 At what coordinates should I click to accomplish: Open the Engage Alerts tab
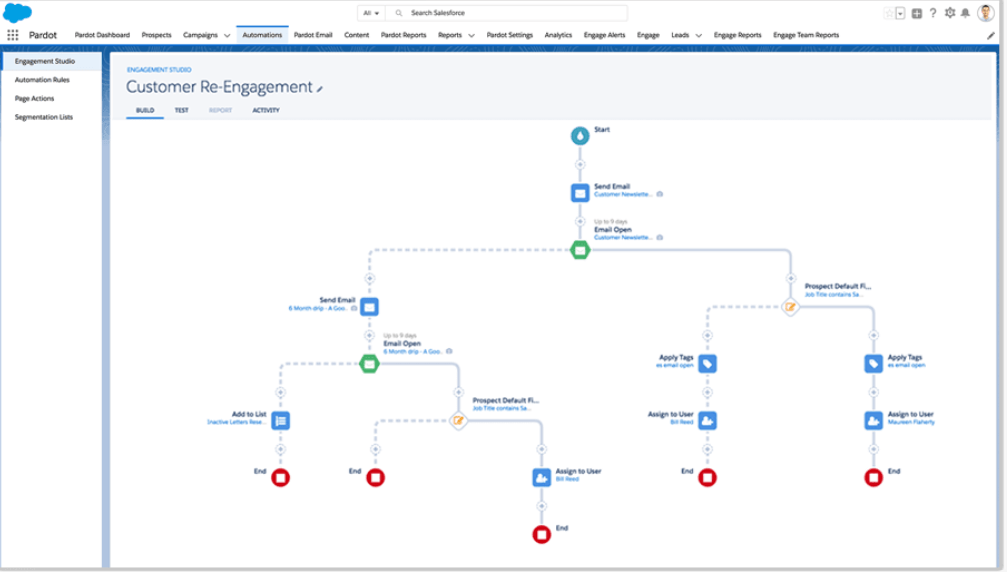[604, 35]
